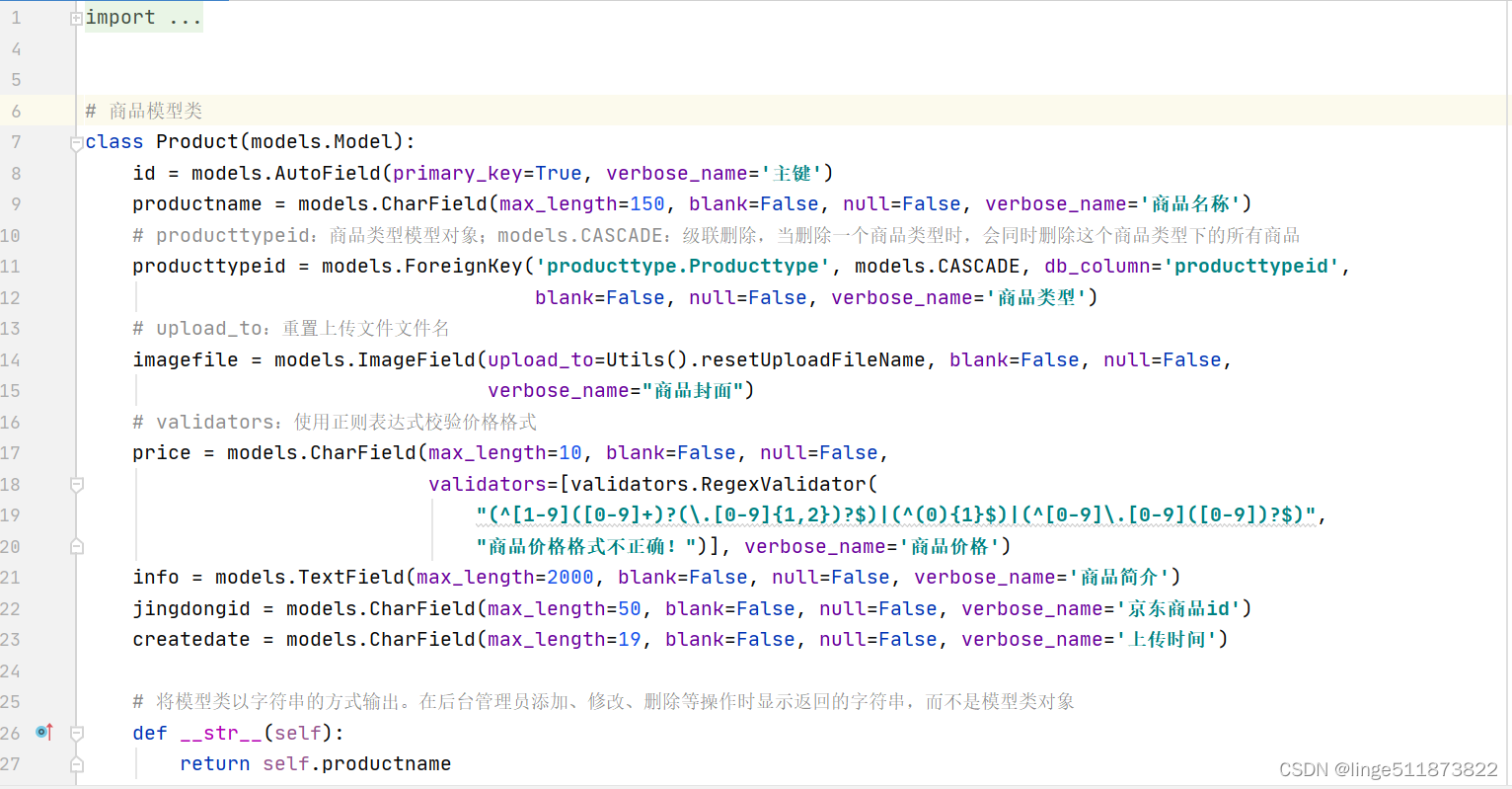Click the collapsed 'import ...' text
Viewport: 1512px width, 789px height.
[x=143, y=17]
